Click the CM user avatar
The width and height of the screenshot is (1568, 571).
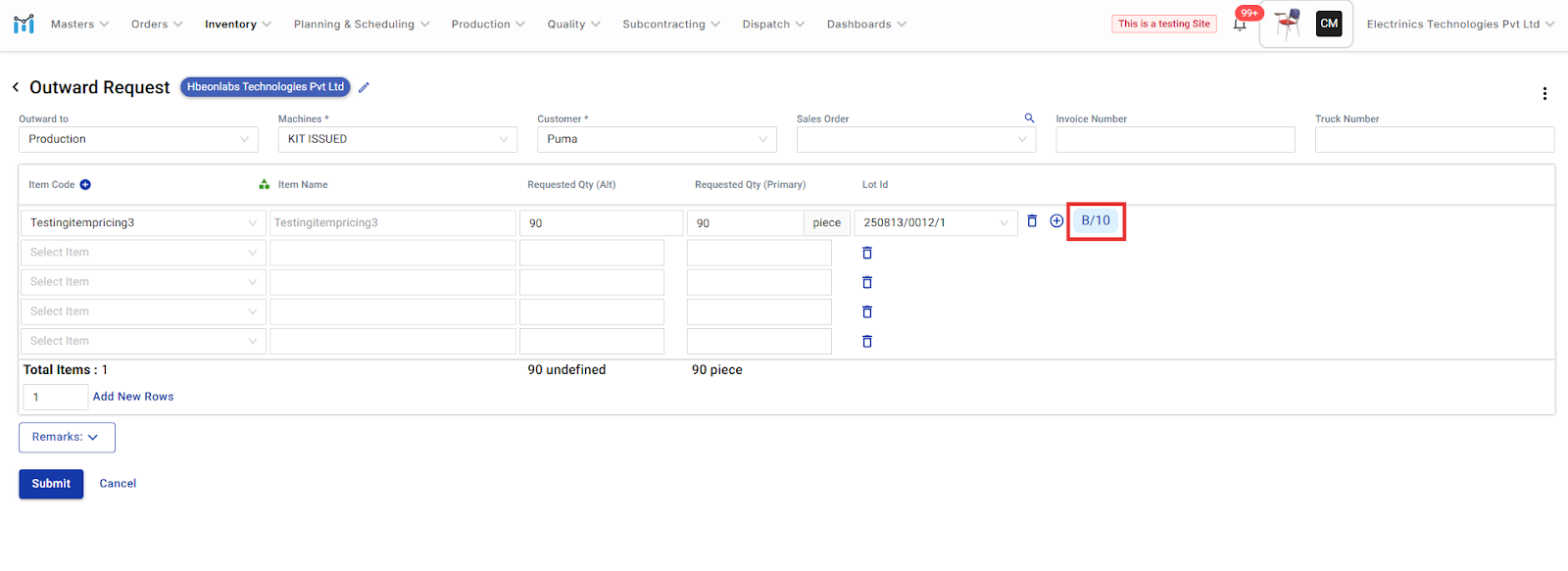[1329, 24]
